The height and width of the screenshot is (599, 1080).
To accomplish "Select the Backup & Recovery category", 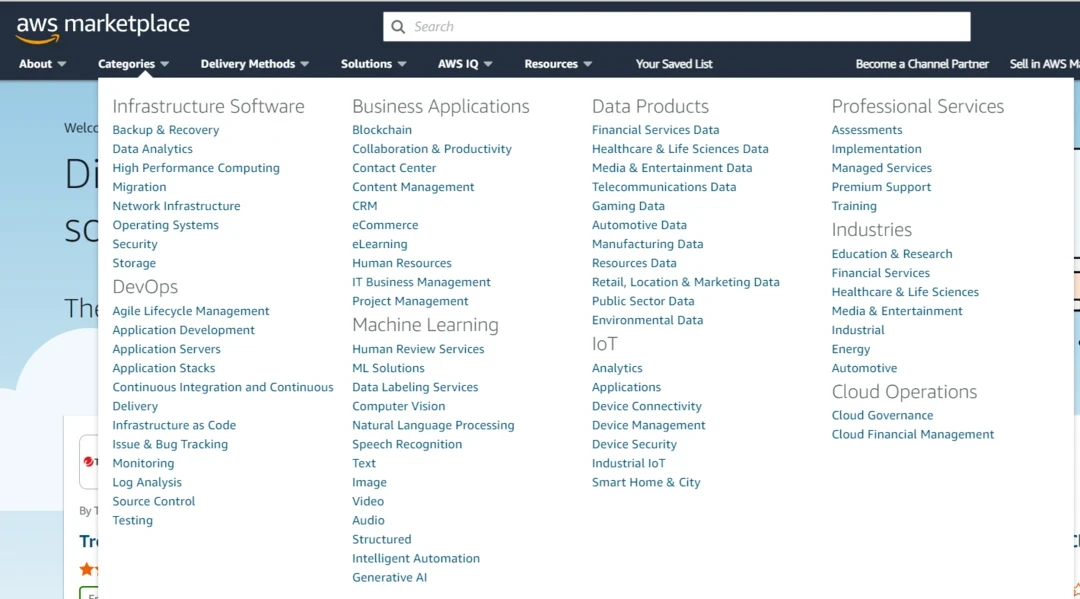I will click(165, 130).
